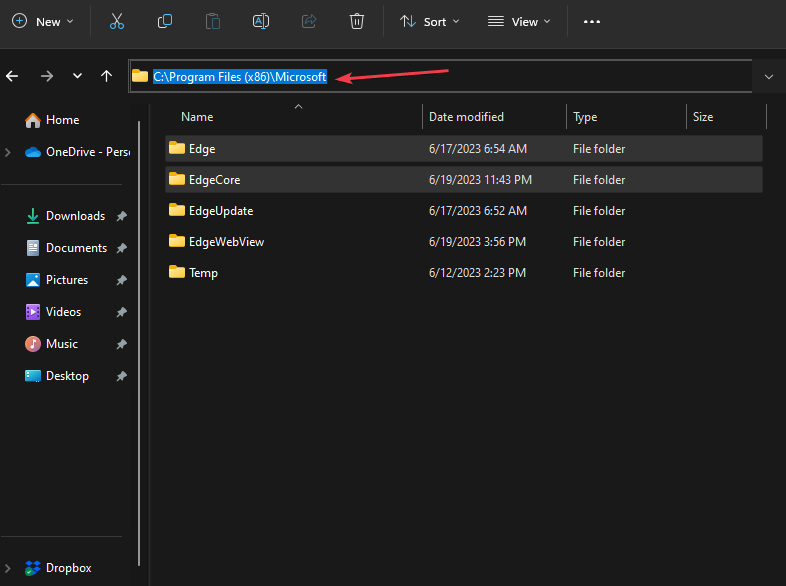This screenshot has height=586, width=786.
Task: Go forward with the right arrow
Action: [47, 76]
